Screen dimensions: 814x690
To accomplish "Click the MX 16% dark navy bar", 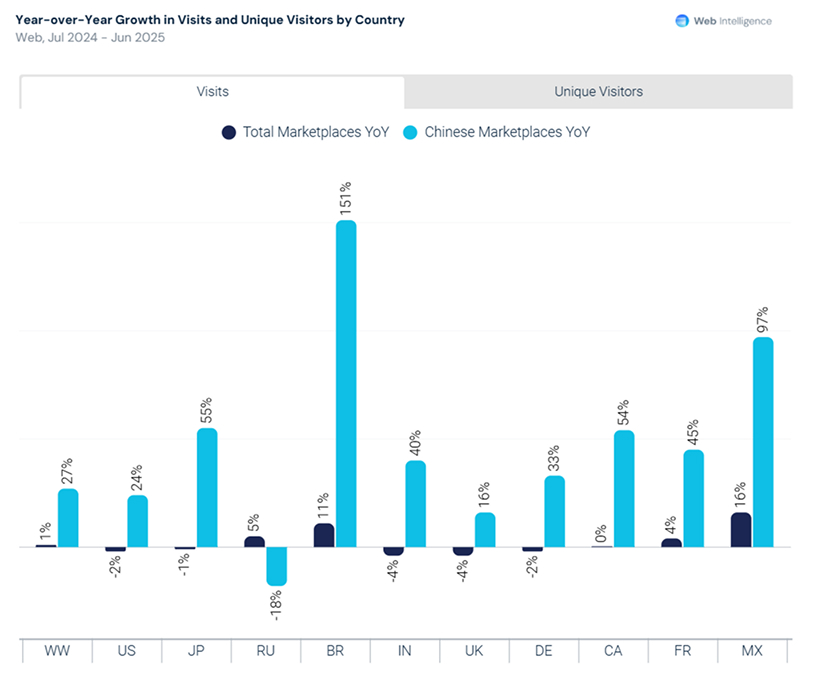I will (741, 530).
